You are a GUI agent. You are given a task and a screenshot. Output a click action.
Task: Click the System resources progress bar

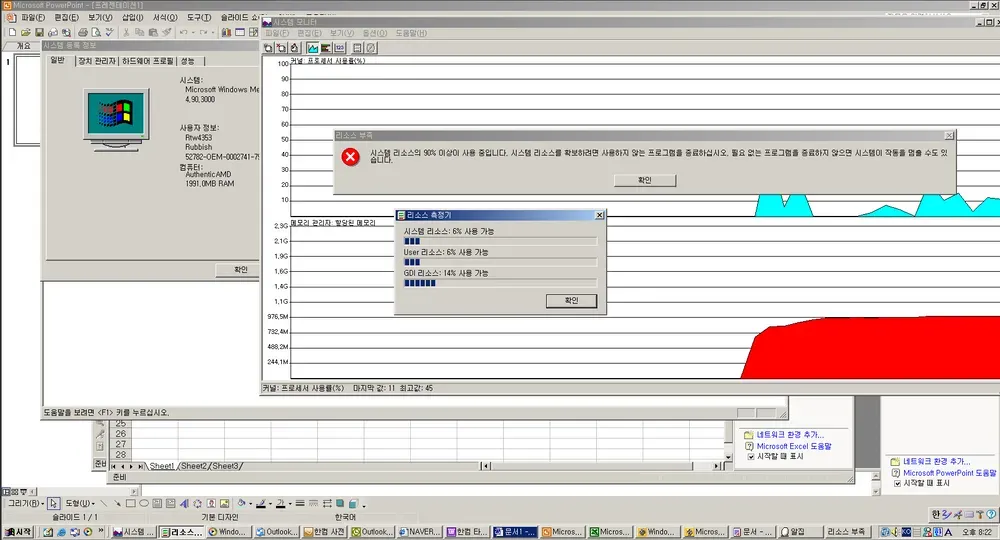(500, 241)
